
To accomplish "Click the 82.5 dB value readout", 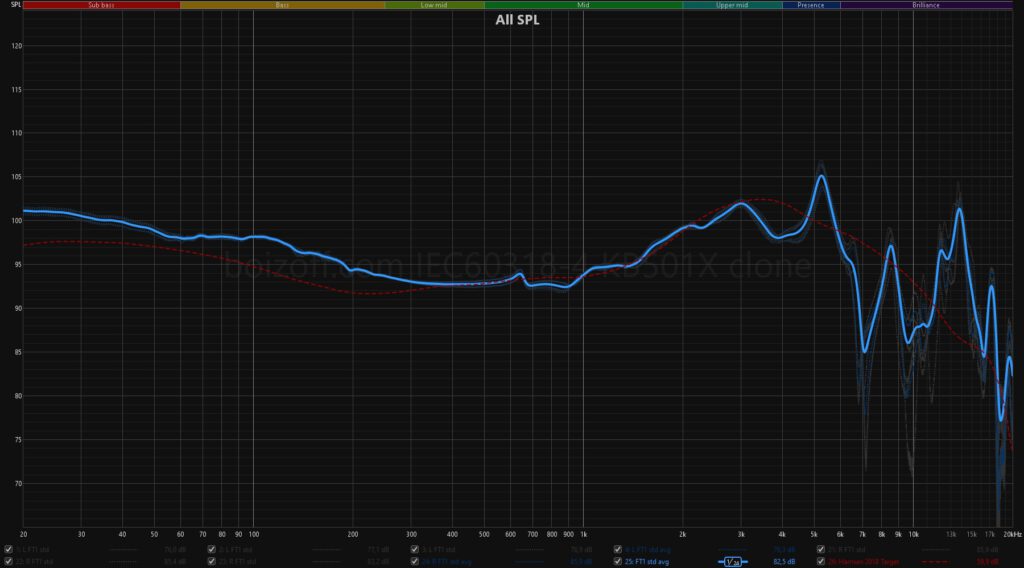I will click(784, 561).
